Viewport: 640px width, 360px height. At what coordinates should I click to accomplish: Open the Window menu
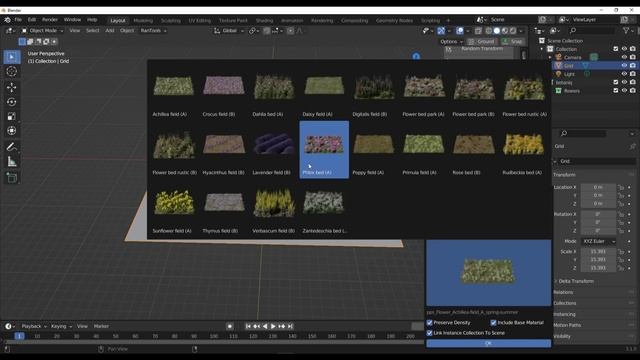pos(72,20)
